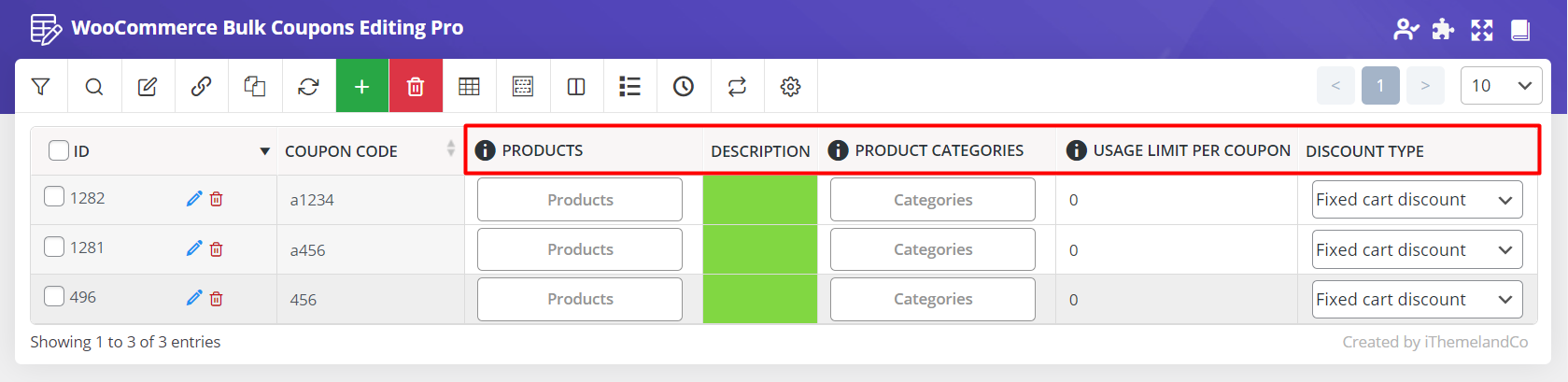This screenshot has height=382, width=1568.
Task: Delete coupon 496 using its trash icon
Action: (x=217, y=299)
